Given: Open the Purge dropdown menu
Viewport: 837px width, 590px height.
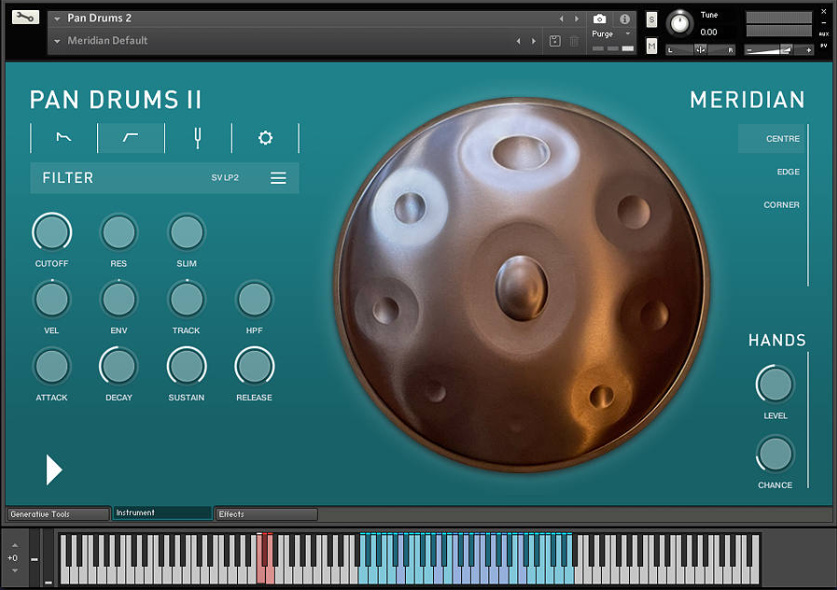Looking at the screenshot, I should (x=612, y=34).
